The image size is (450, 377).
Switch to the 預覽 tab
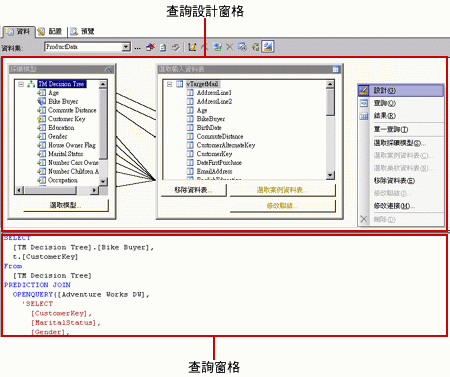click(x=82, y=32)
